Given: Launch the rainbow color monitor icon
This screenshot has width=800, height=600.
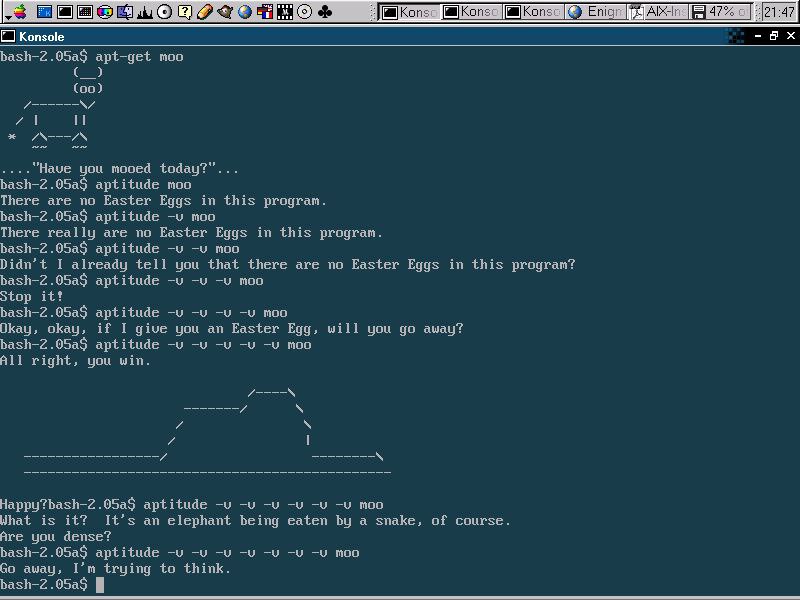Looking at the screenshot, I should pos(105,11).
